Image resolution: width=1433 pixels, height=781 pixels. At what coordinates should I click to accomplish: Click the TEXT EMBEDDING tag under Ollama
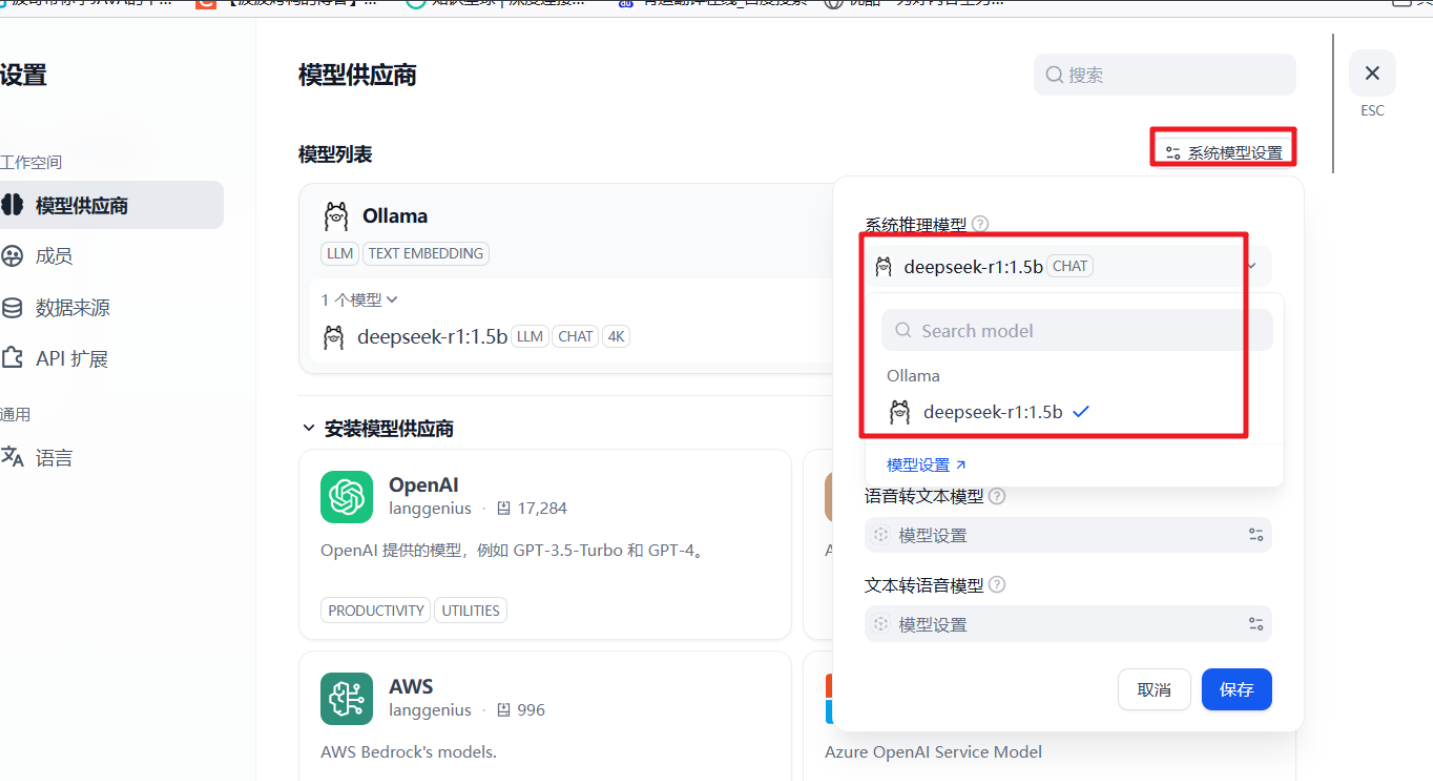click(x=426, y=253)
